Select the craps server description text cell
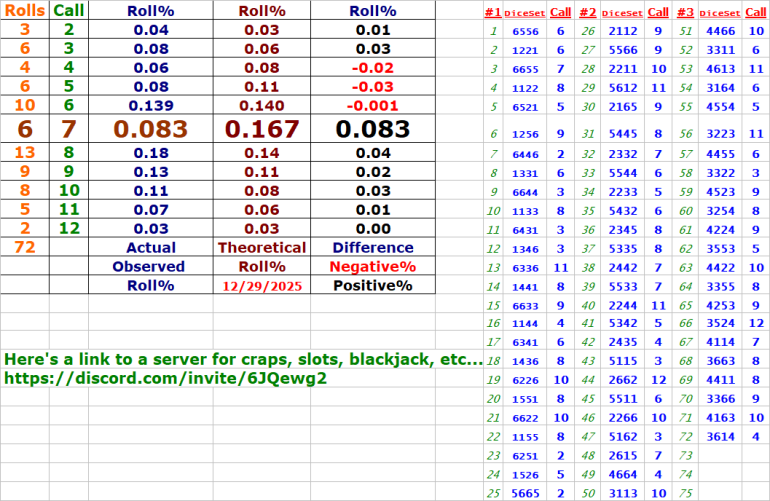Screen dimensions: 770x501 243,360
